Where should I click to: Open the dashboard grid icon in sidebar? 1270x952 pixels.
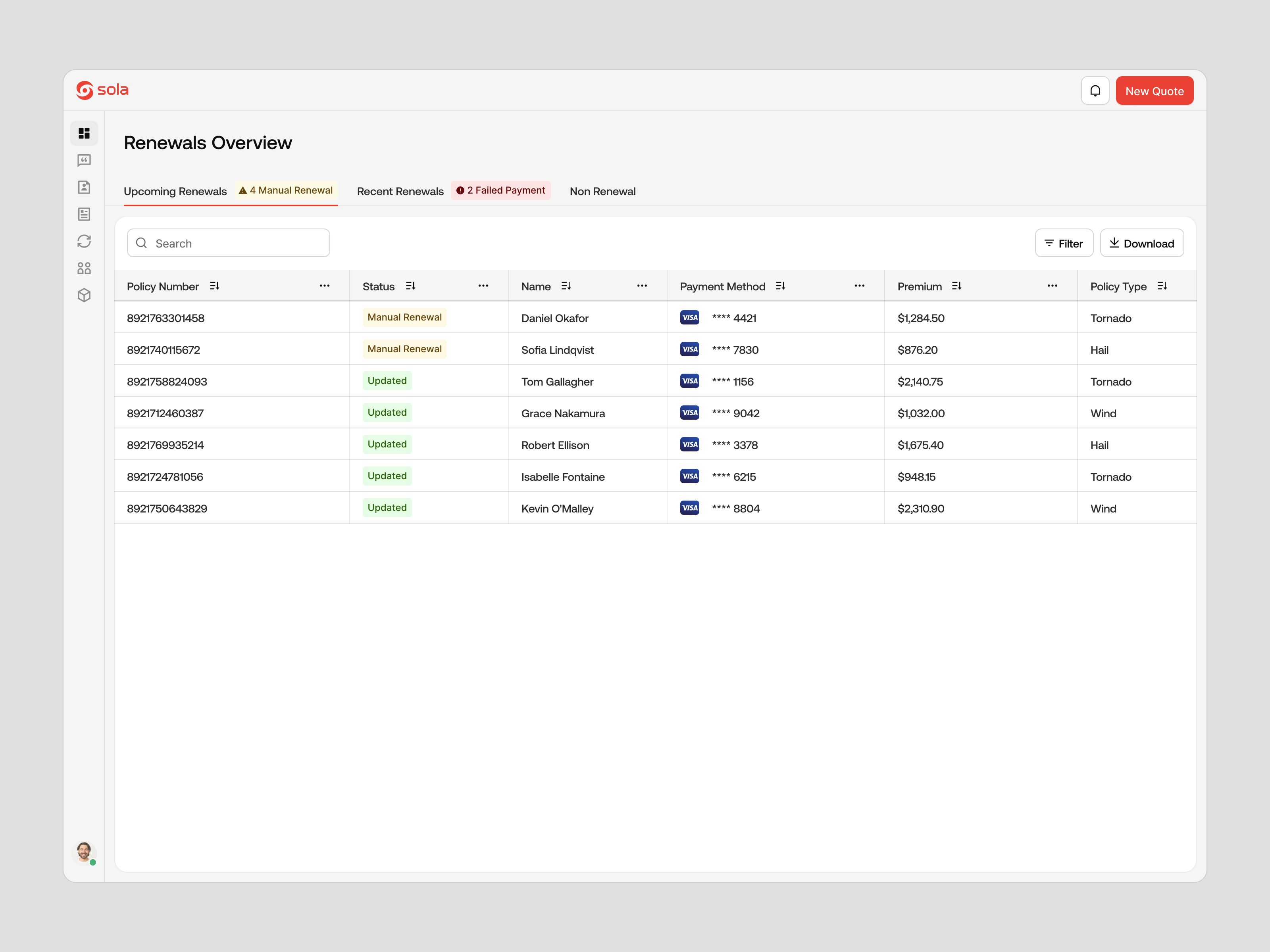click(84, 133)
